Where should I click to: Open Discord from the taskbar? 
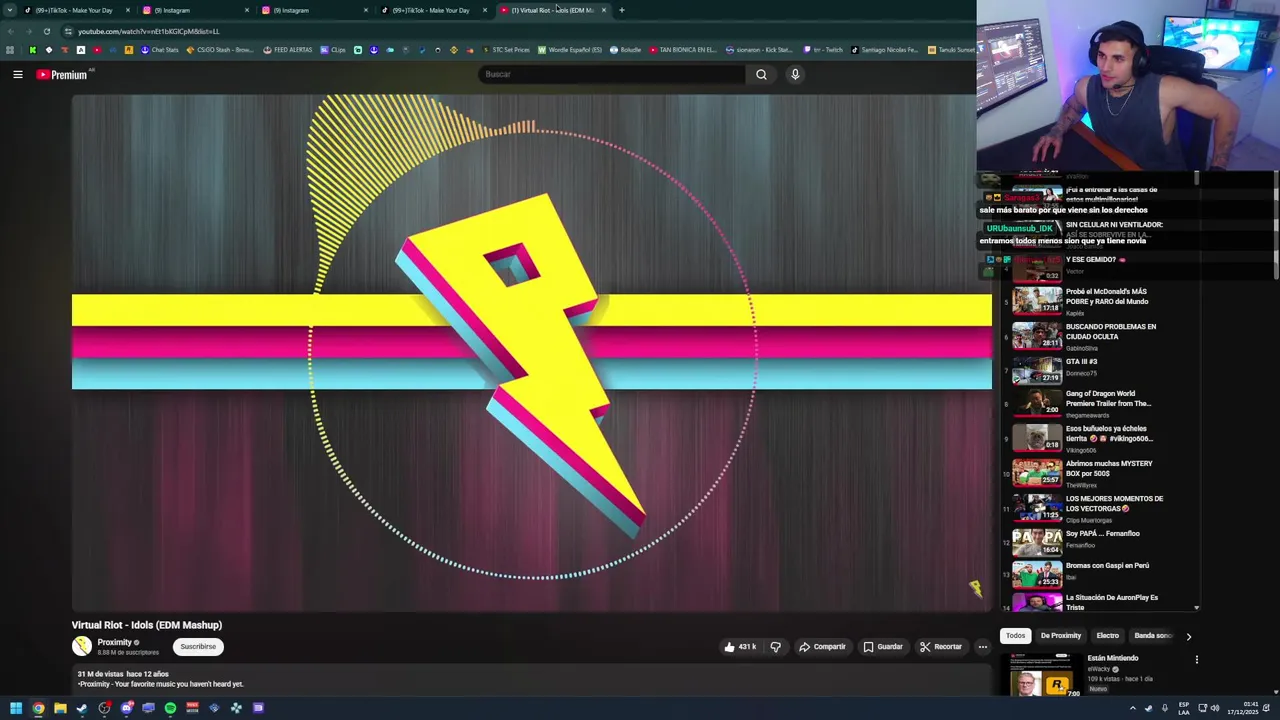[x=126, y=708]
